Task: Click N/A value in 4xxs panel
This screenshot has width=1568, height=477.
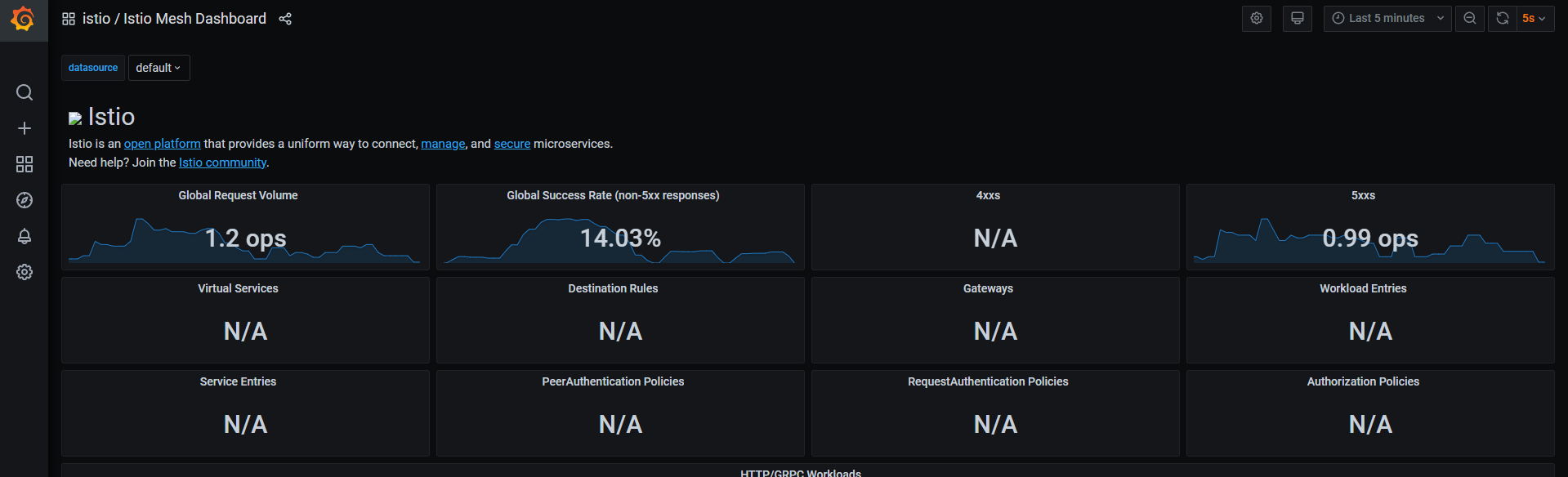Action: click(x=995, y=238)
